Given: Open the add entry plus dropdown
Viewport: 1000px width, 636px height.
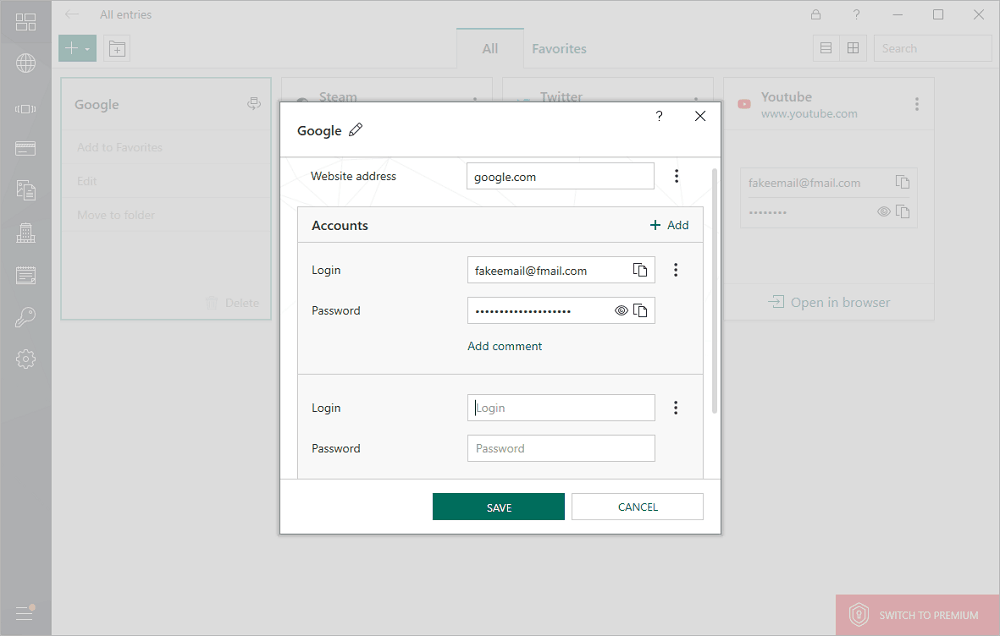Looking at the screenshot, I should (77, 48).
